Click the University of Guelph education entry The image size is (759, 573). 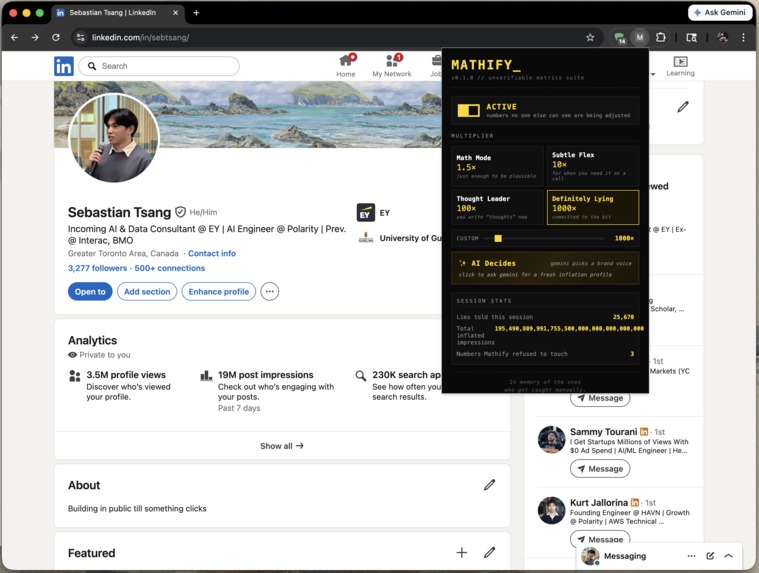click(400, 238)
